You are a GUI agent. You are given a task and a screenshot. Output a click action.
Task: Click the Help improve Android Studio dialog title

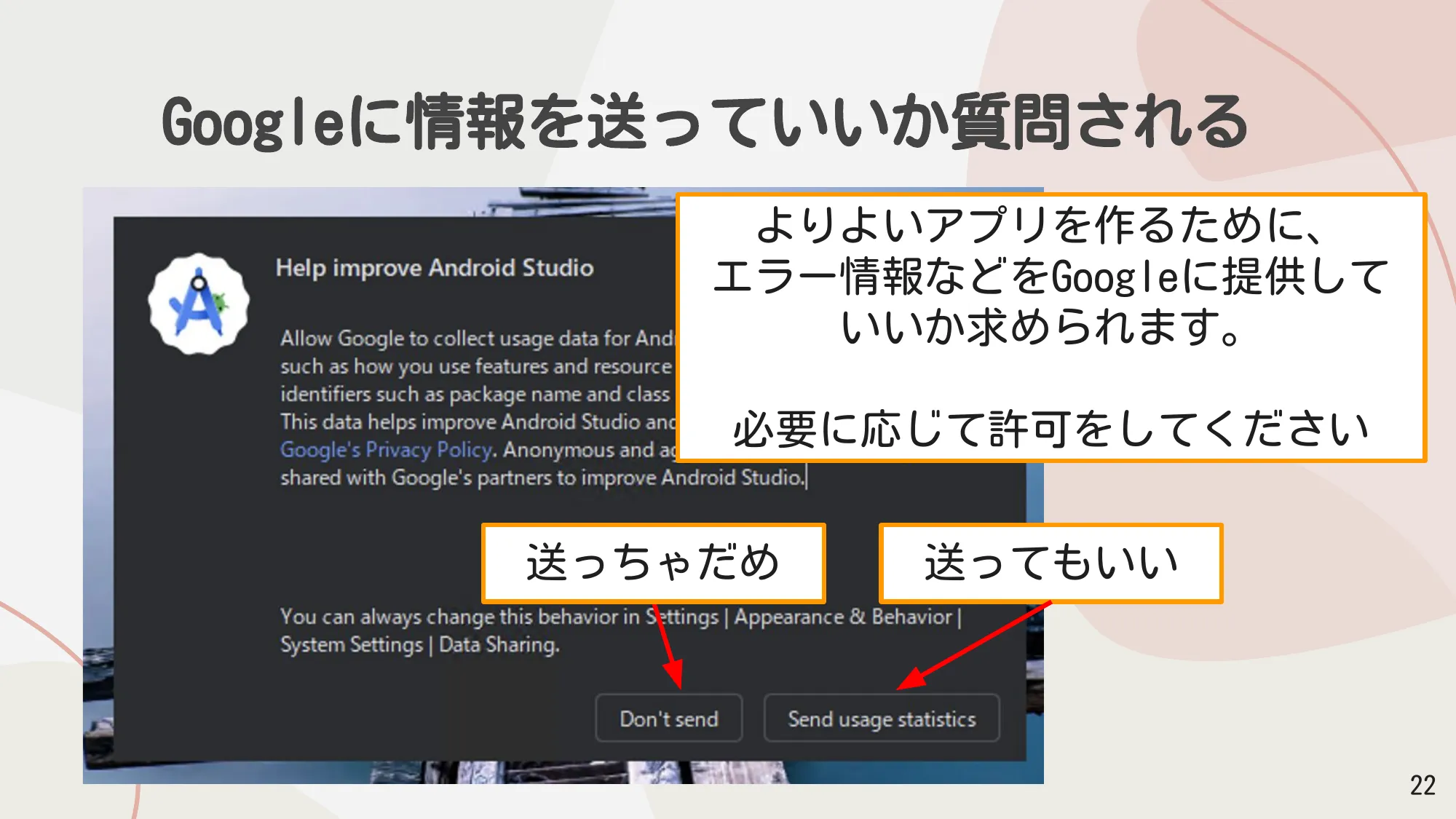point(435,267)
